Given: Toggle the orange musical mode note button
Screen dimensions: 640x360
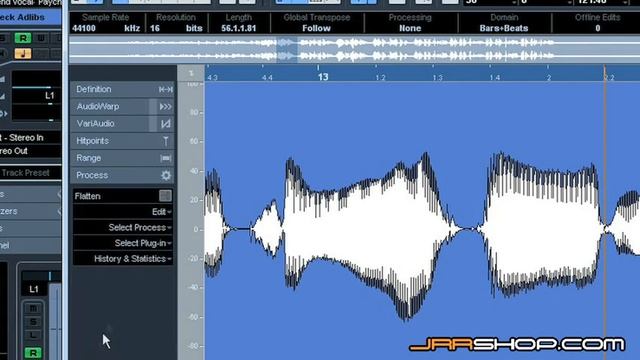Looking at the screenshot, I should tap(23, 53).
